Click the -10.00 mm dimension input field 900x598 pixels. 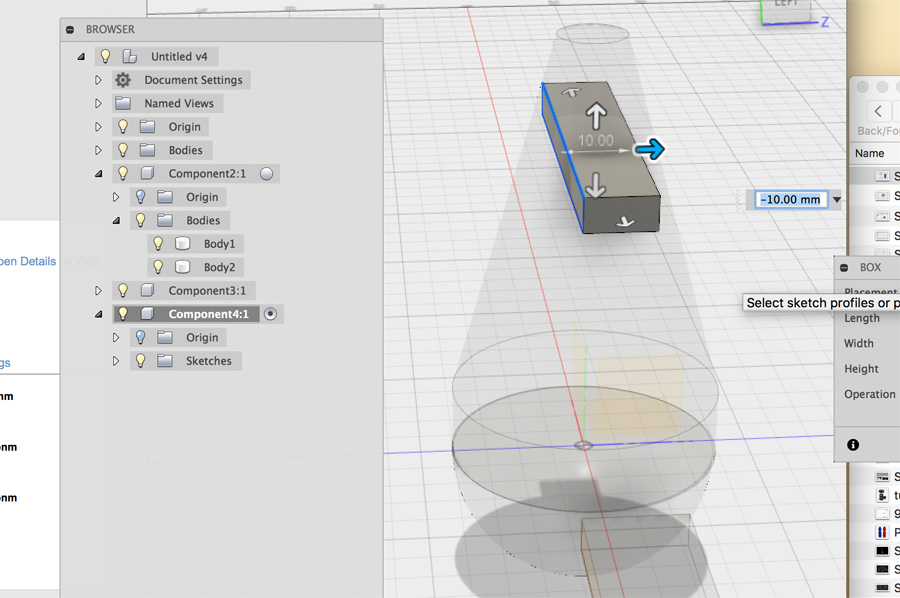tap(791, 200)
